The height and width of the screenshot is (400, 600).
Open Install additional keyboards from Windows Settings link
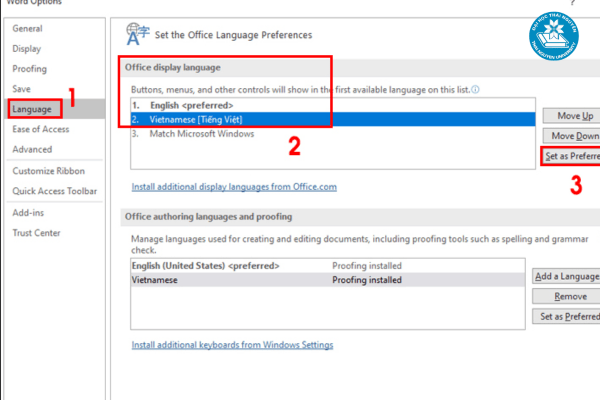tap(232, 345)
